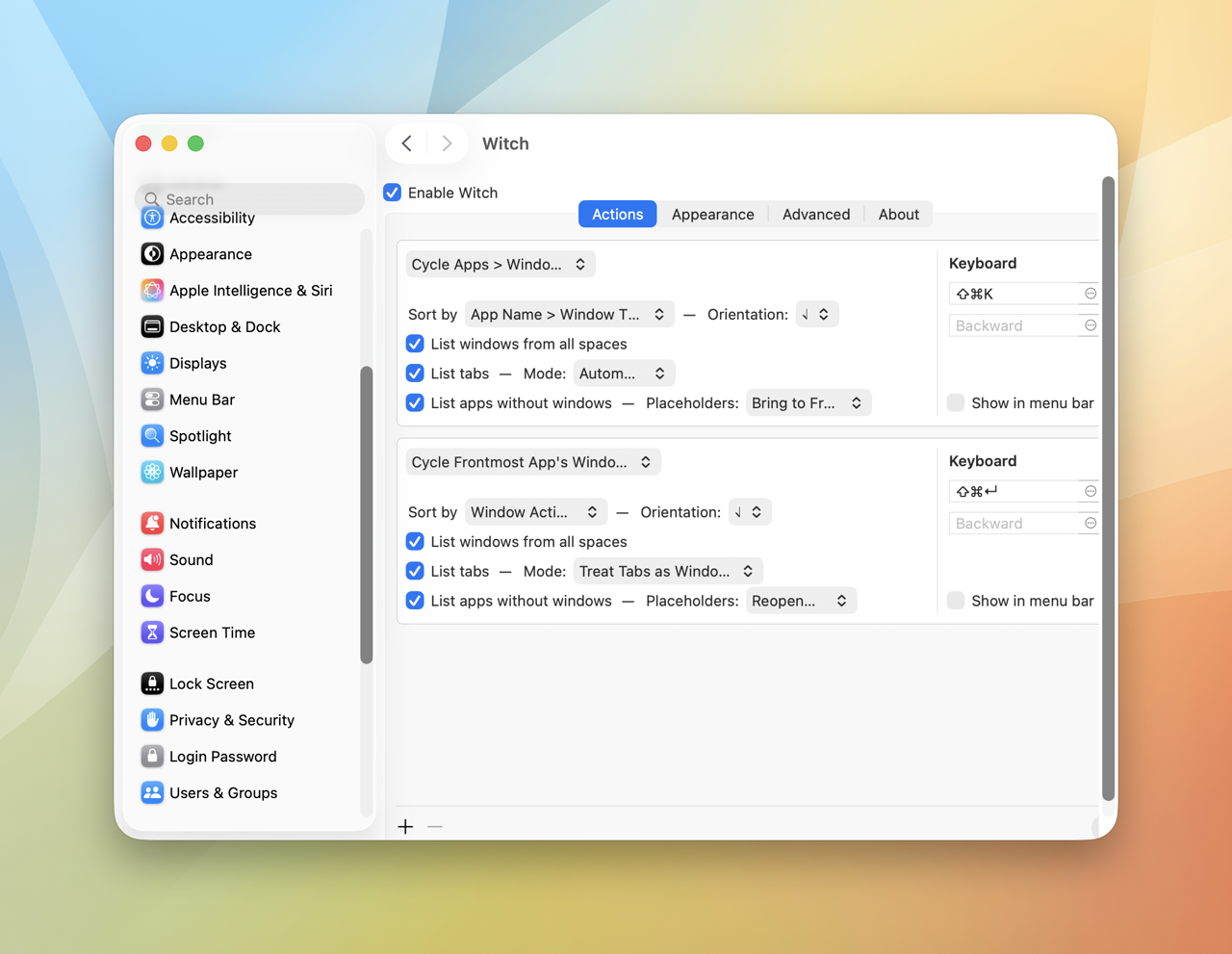
Task: Click the Menu Bar sidebar icon
Action: point(152,400)
